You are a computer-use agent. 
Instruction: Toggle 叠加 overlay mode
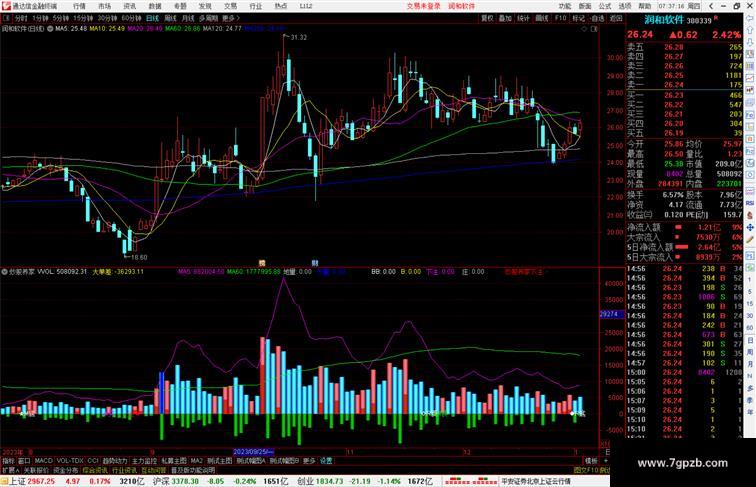pyautogui.click(x=505, y=18)
